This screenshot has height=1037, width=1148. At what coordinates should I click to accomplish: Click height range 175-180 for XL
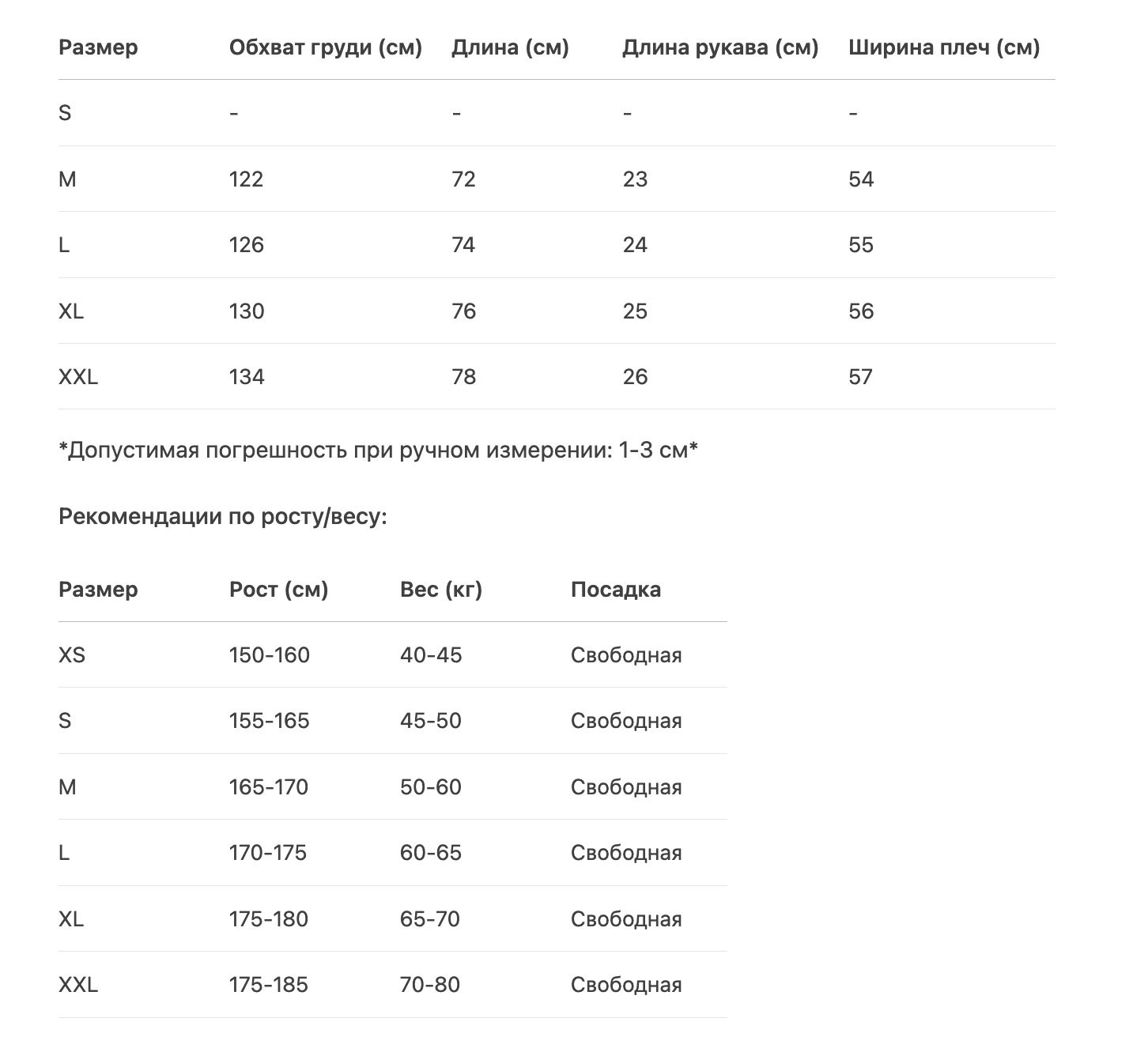(x=268, y=919)
